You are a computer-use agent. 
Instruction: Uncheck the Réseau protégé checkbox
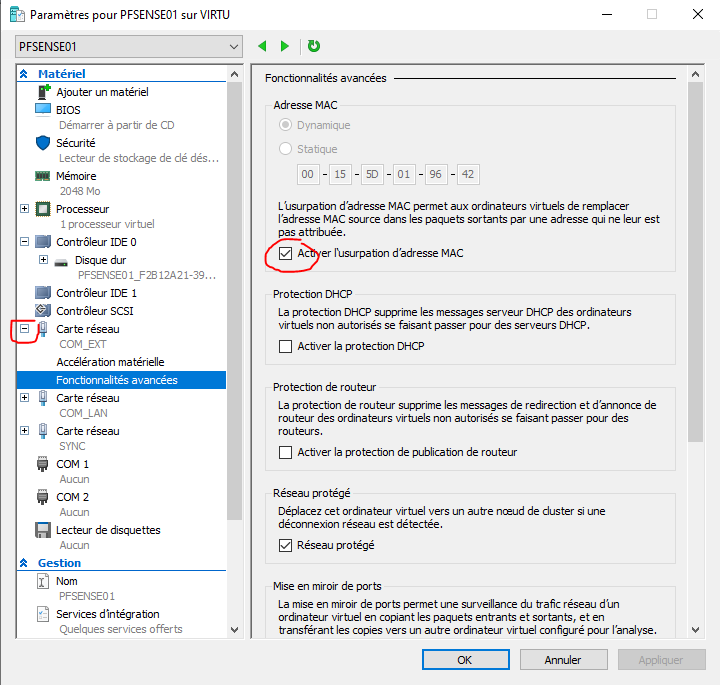[286, 545]
